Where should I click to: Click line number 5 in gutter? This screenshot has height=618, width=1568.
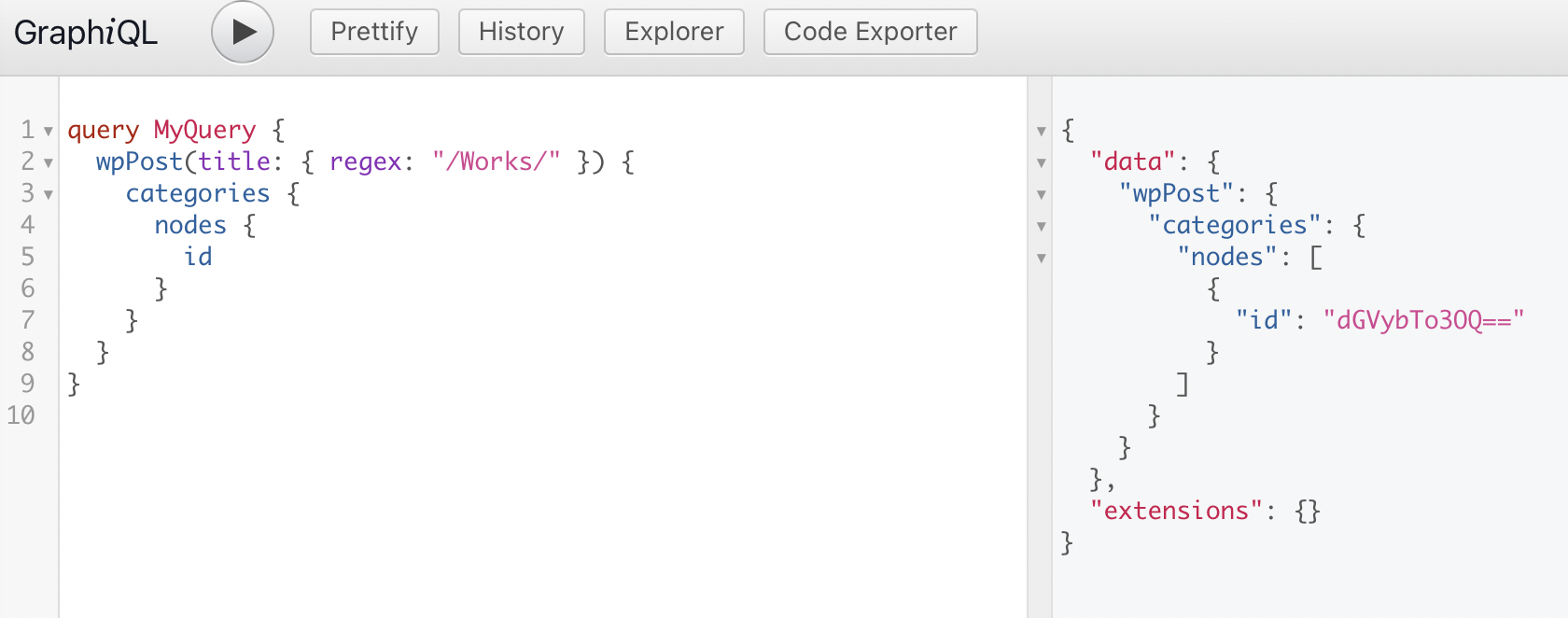[x=28, y=257]
